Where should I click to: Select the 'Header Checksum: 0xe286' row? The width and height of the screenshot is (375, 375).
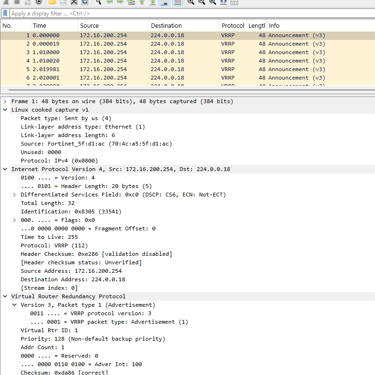pyautogui.click(x=96, y=254)
